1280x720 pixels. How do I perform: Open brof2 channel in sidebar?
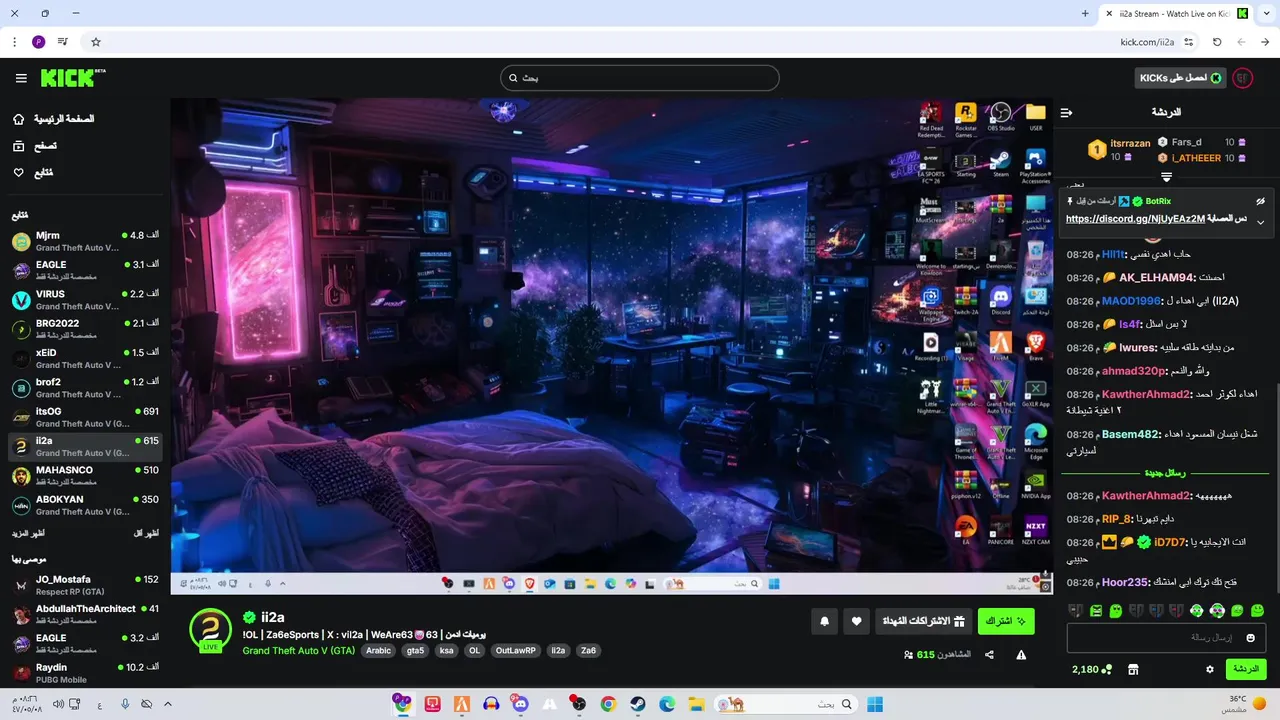pos(85,388)
